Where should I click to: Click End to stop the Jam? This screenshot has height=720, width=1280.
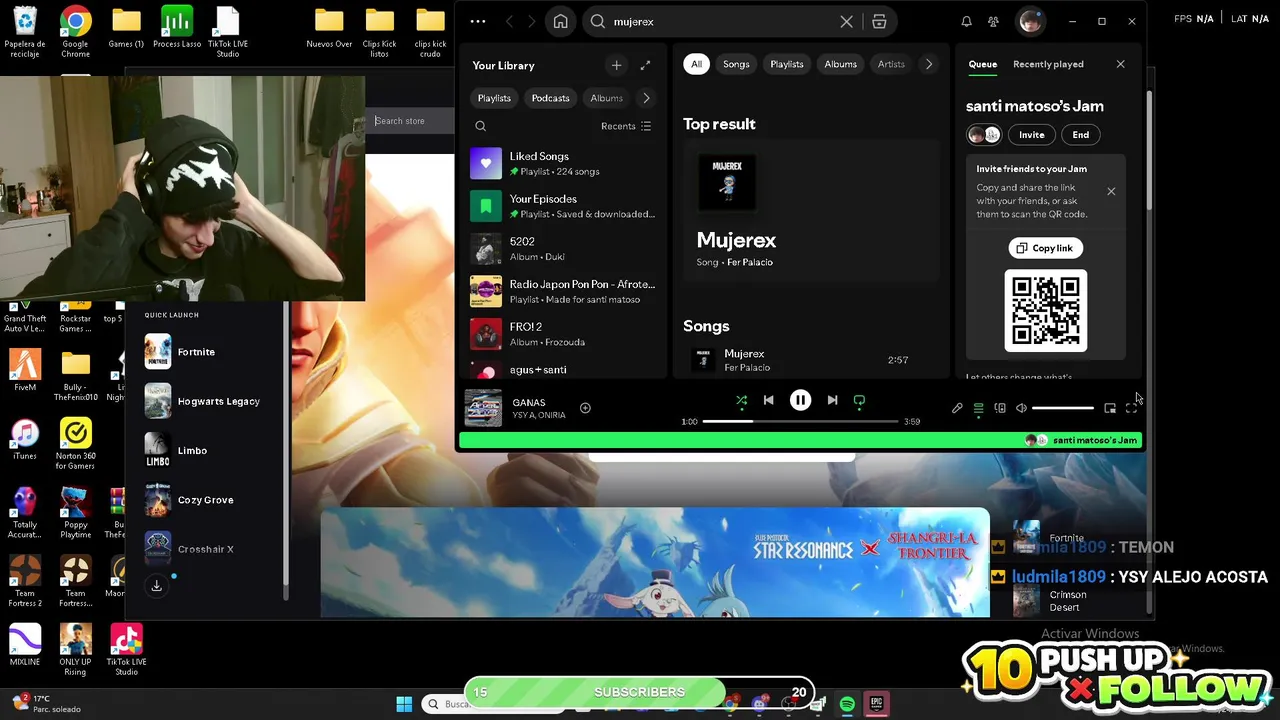1081,135
